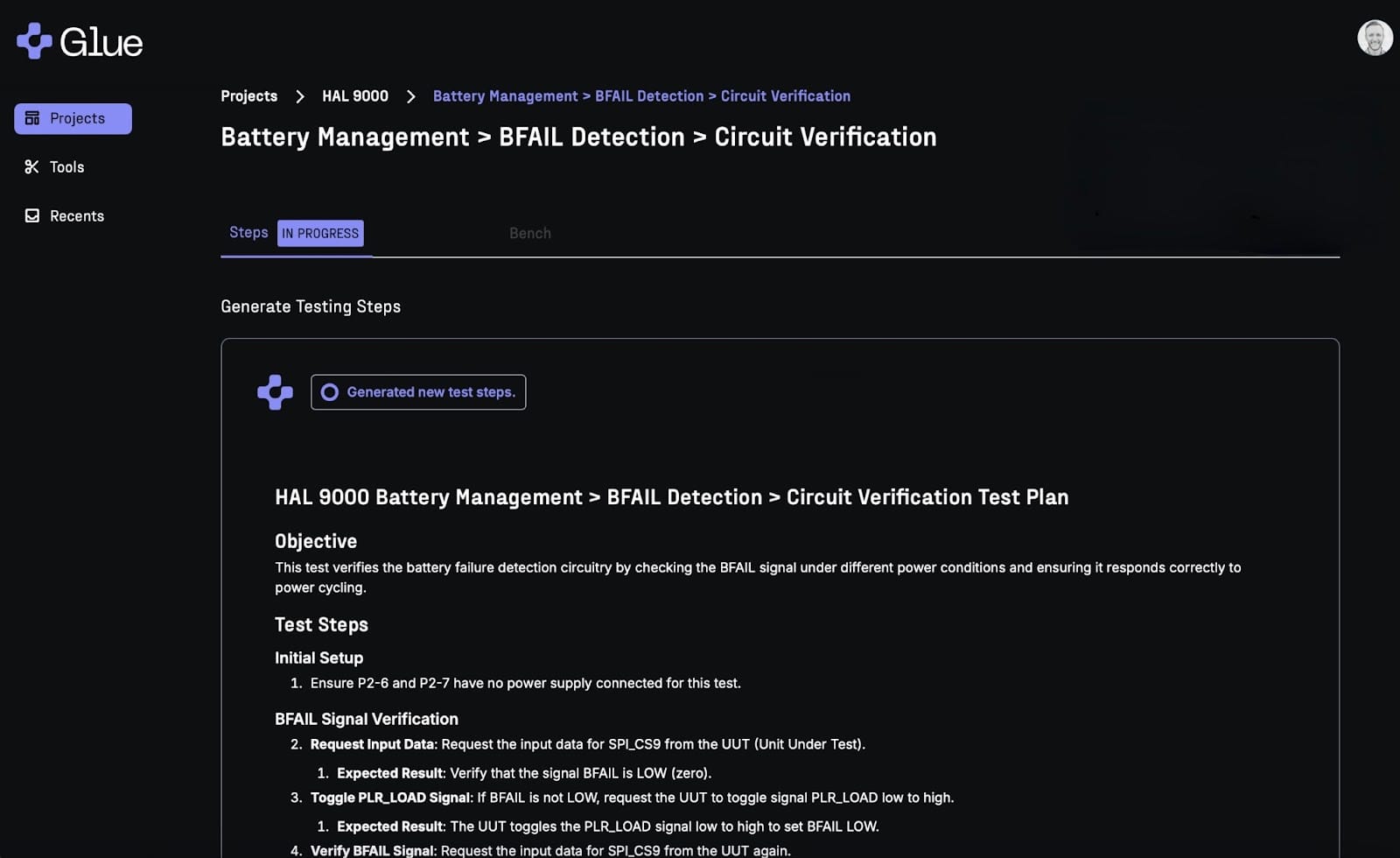
Task: Click the breadcrumb chevron after HAL 9000
Action: click(411, 96)
